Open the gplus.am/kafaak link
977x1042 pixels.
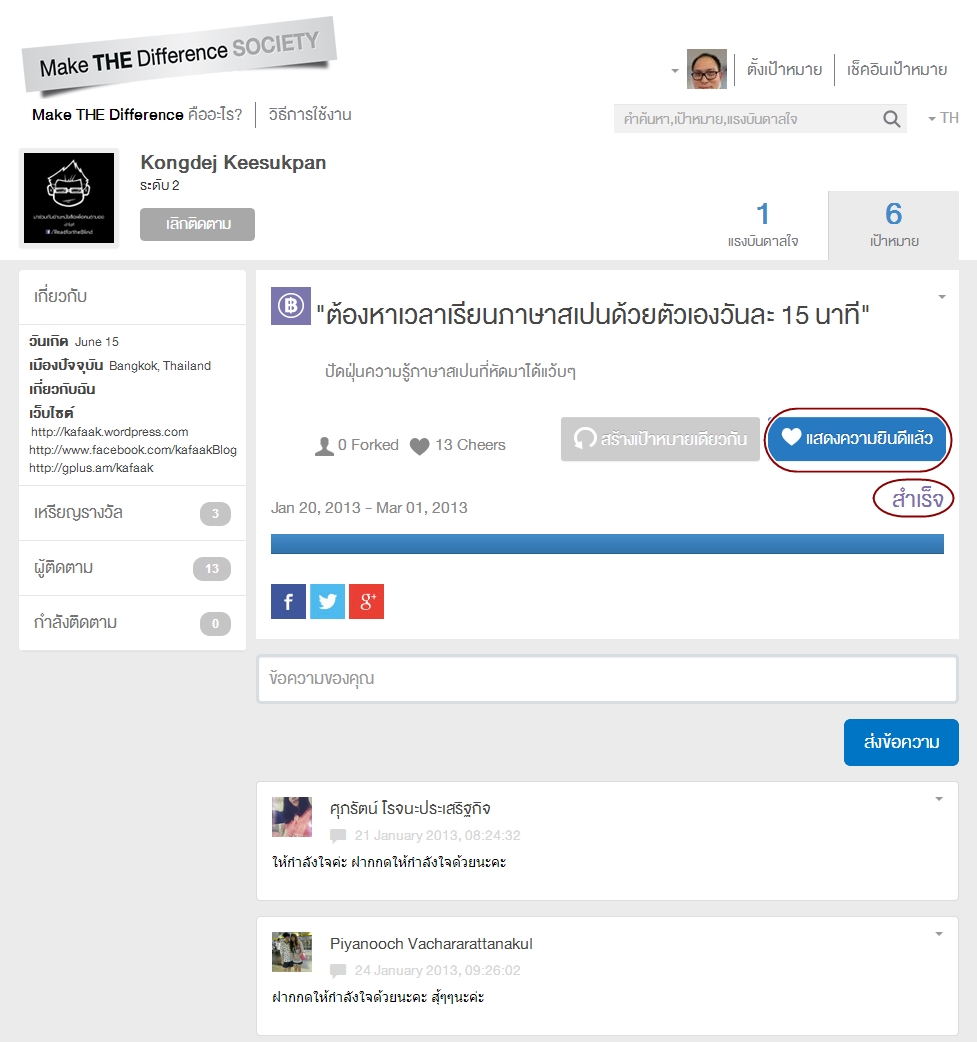(x=91, y=468)
